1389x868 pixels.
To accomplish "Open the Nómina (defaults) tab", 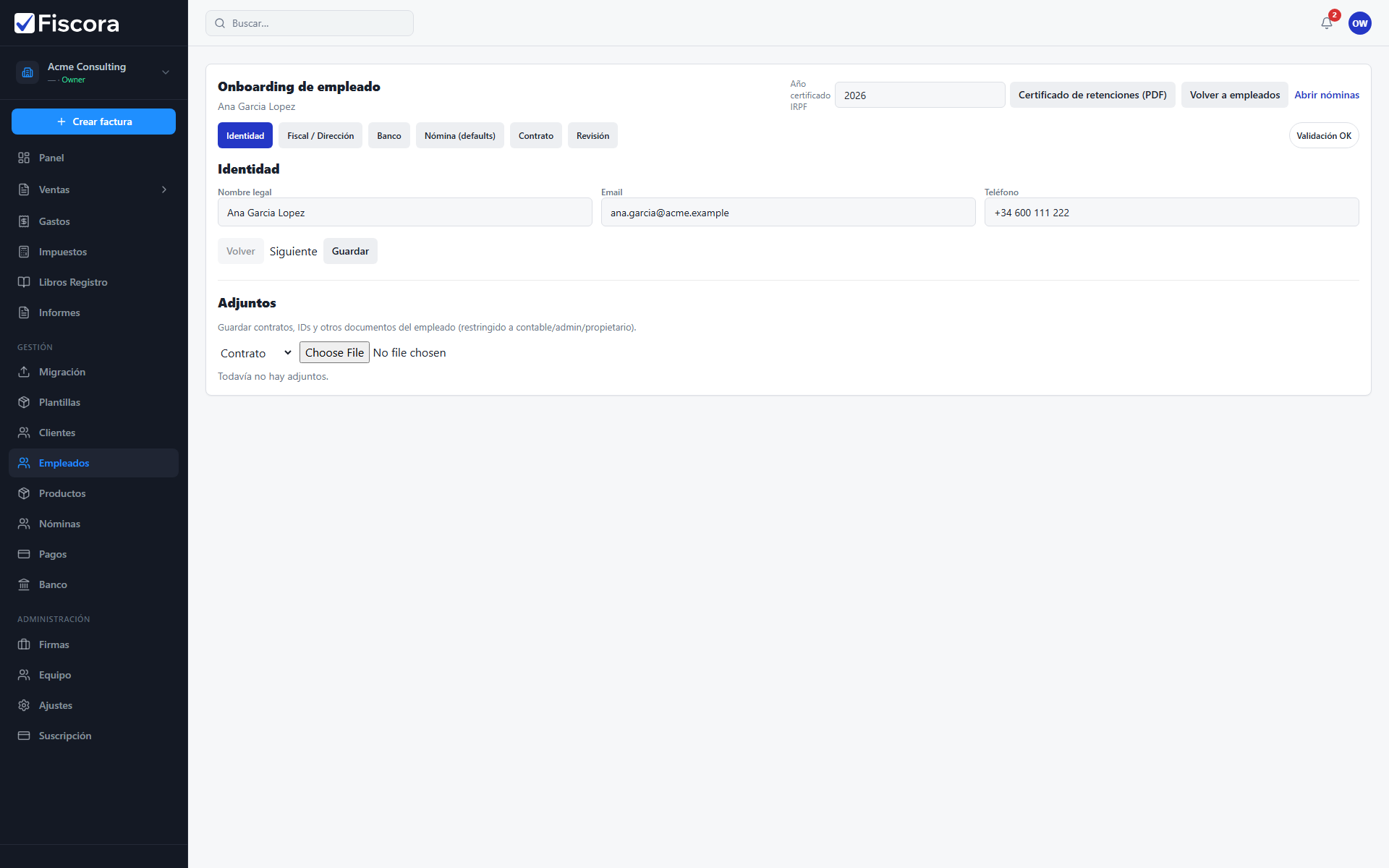I will pyautogui.click(x=460, y=136).
